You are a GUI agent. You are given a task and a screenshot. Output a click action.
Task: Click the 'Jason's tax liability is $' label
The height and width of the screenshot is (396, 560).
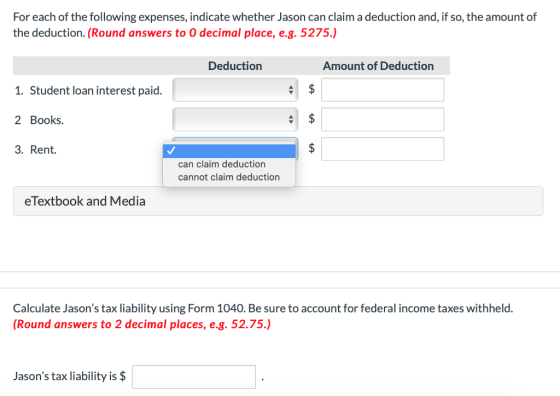[x=69, y=376]
